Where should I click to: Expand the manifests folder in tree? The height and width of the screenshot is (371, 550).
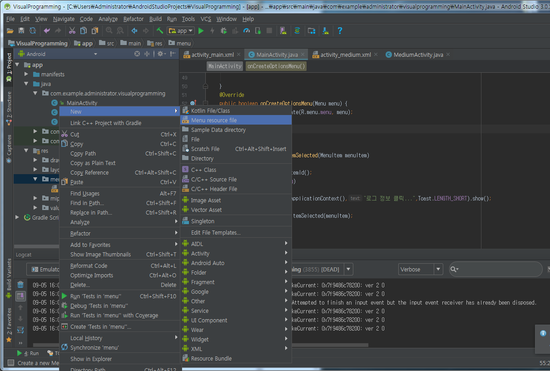coord(26,74)
